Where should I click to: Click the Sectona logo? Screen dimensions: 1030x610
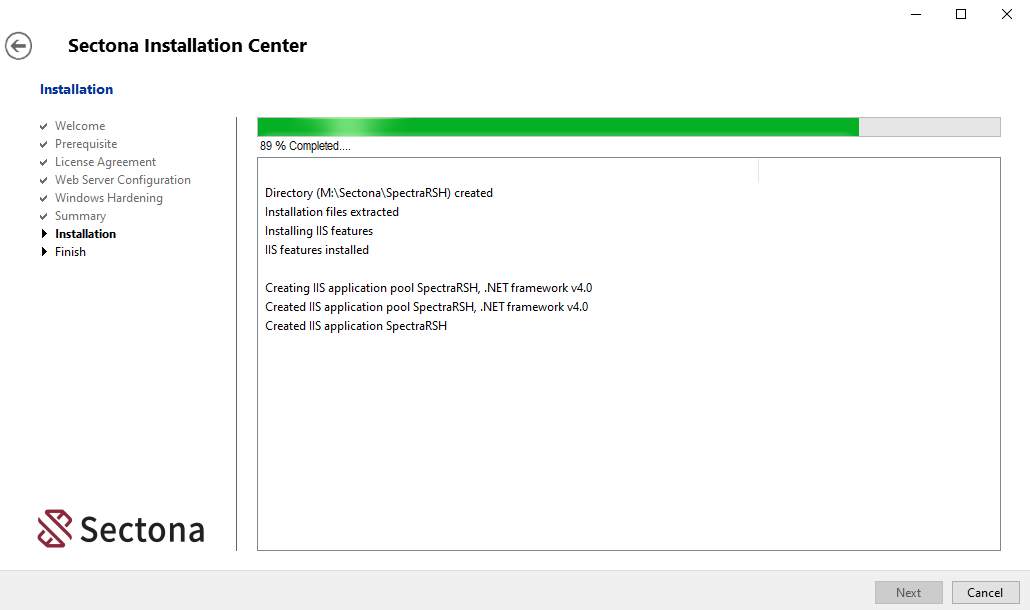[x=121, y=529]
